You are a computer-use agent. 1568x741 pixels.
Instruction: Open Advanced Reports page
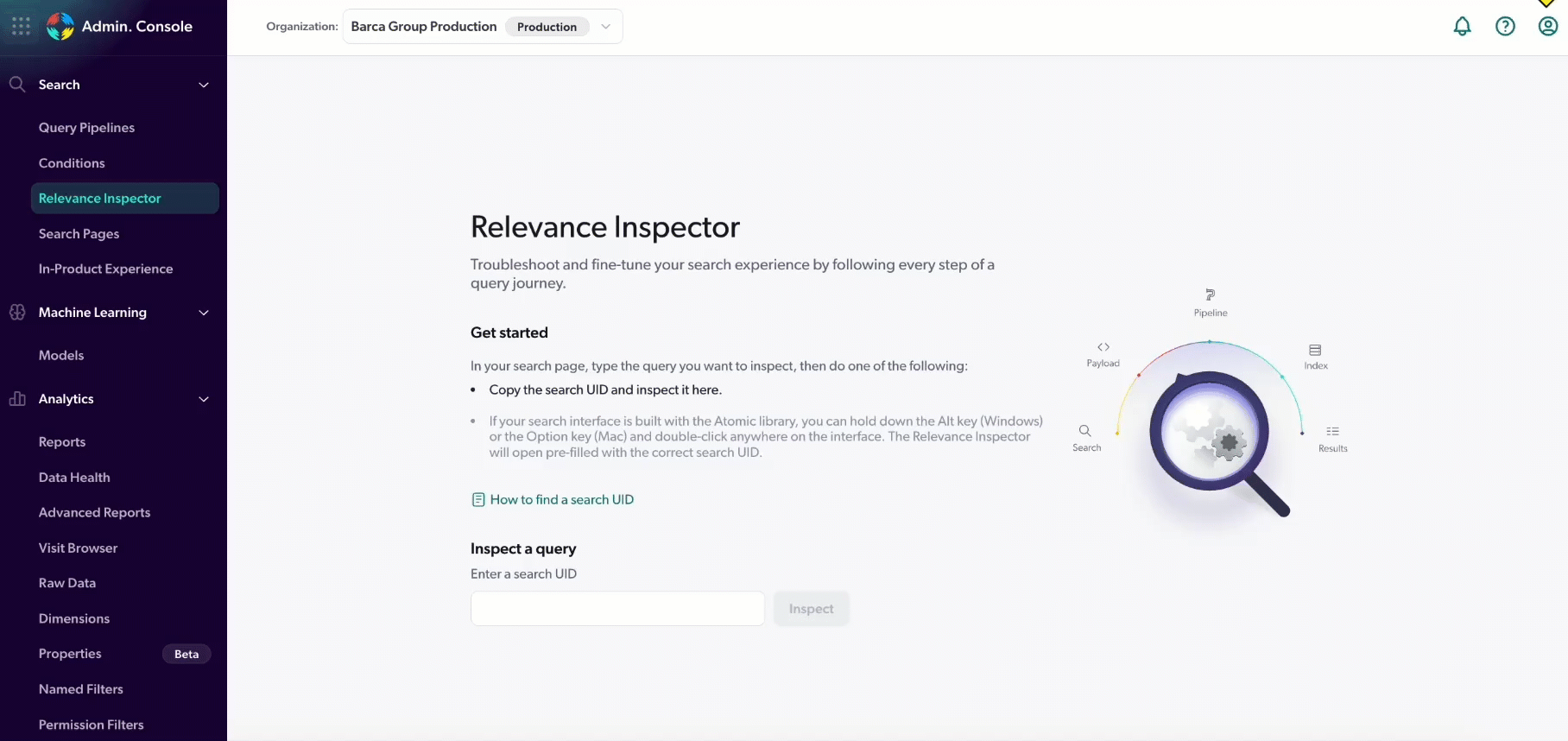tap(94, 512)
